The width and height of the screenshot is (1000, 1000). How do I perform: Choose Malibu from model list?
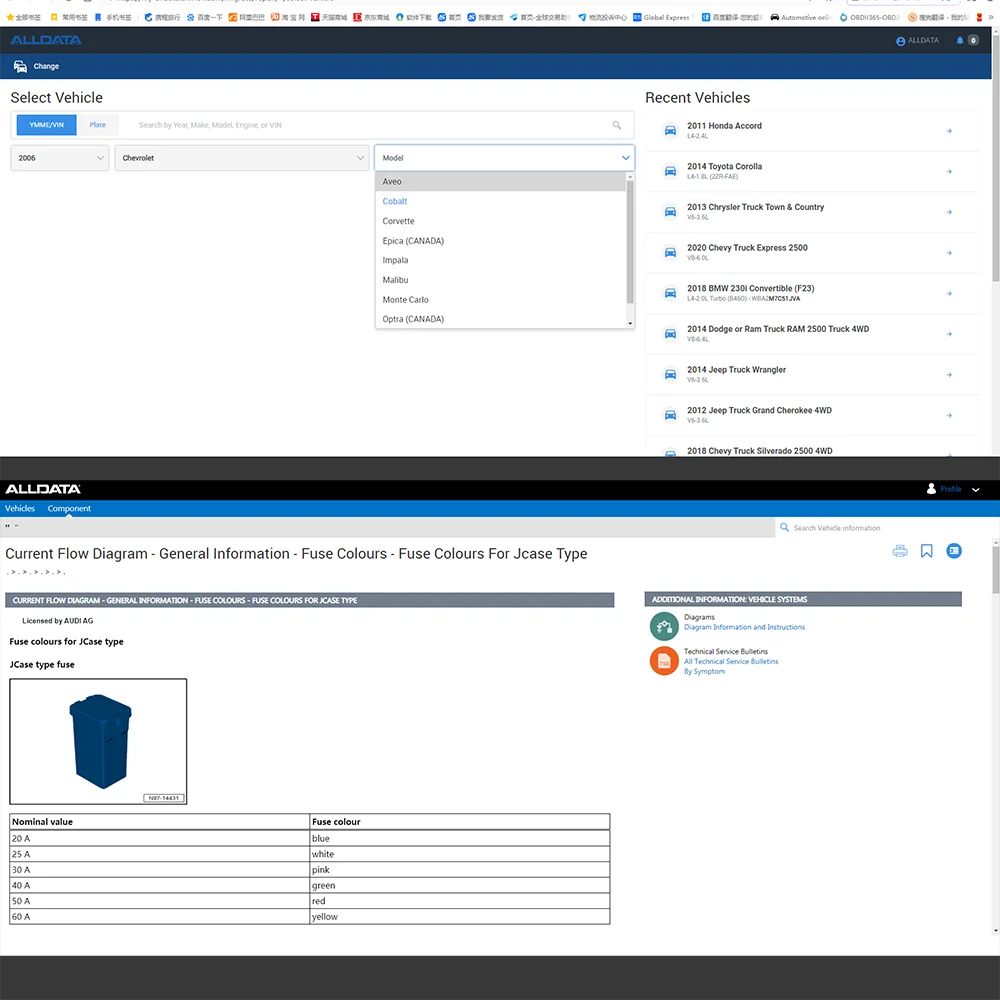501,280
